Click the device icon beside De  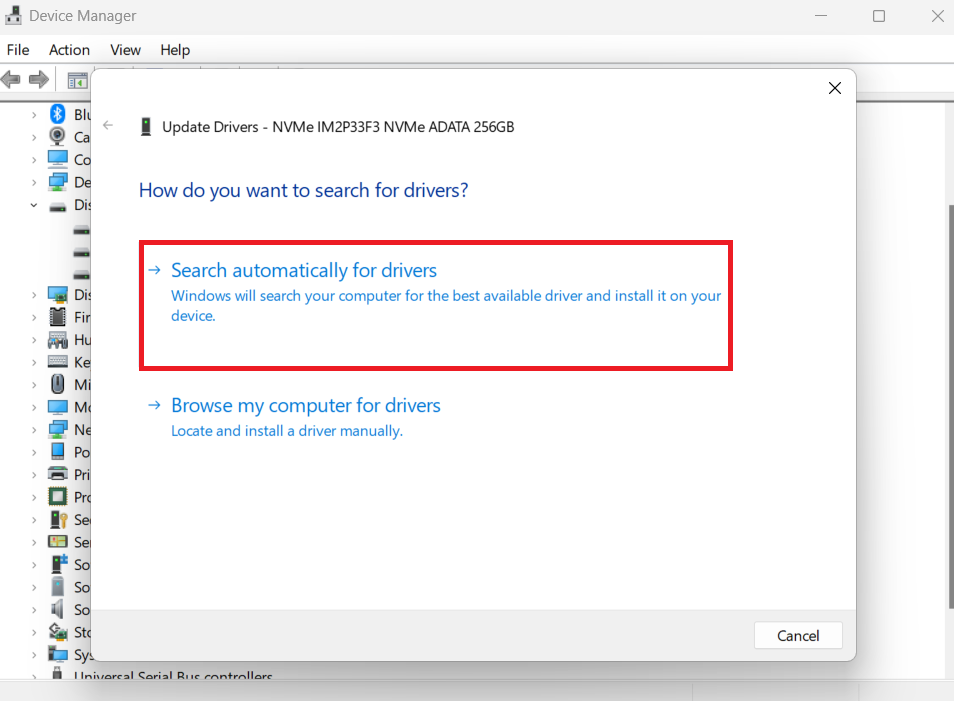[x=58, y=182]
